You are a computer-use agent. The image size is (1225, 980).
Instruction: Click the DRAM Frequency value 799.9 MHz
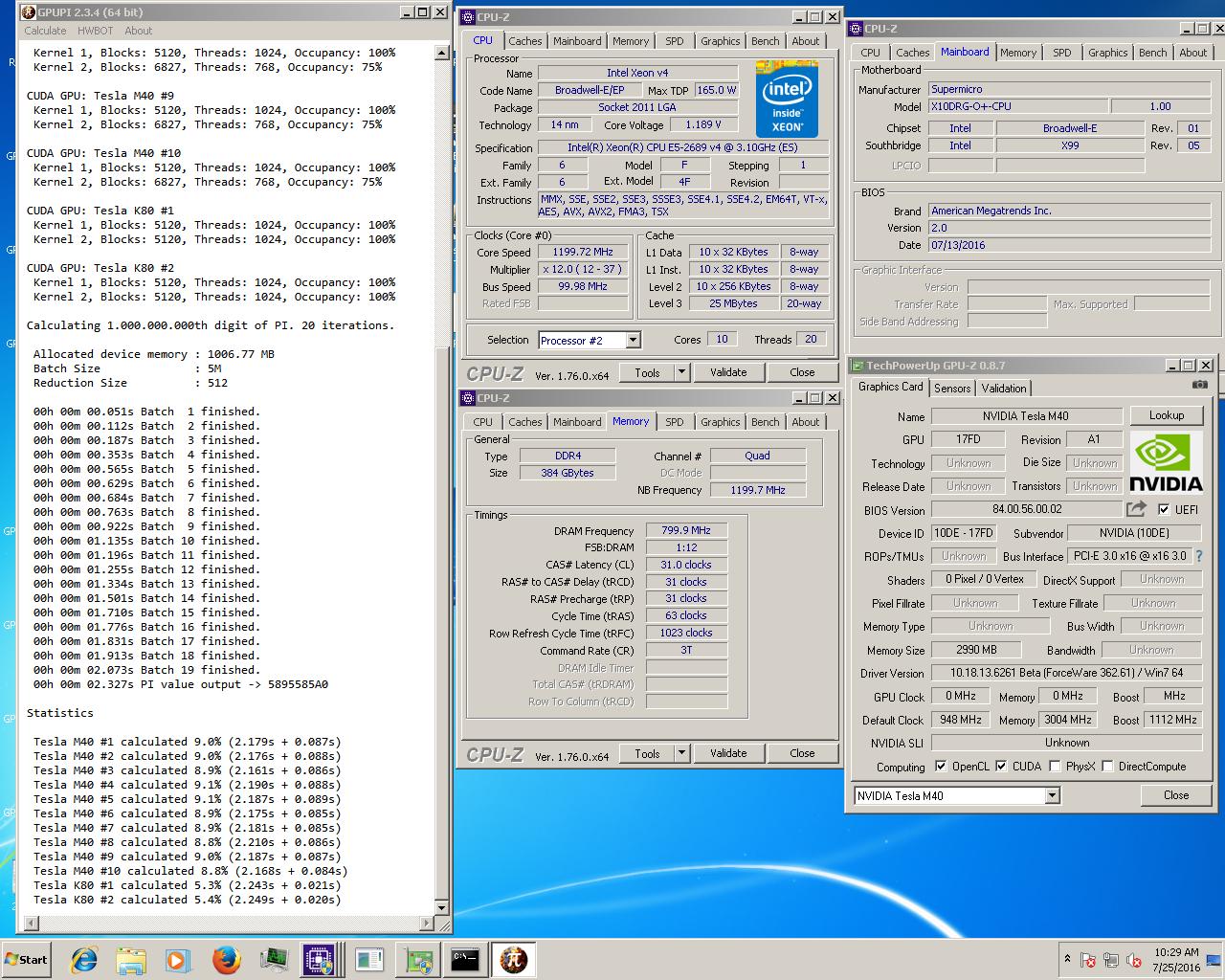686,530
